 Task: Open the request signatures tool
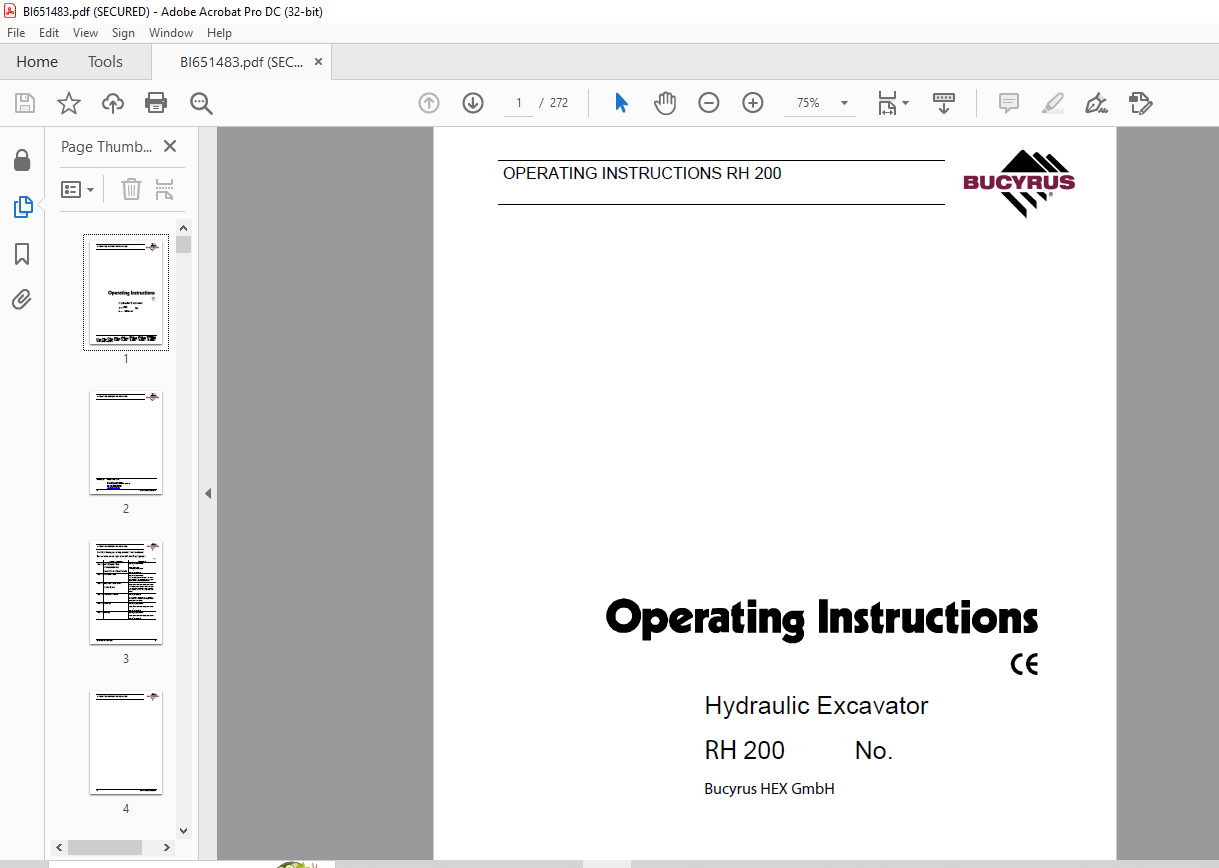[x=1141, y=103]
